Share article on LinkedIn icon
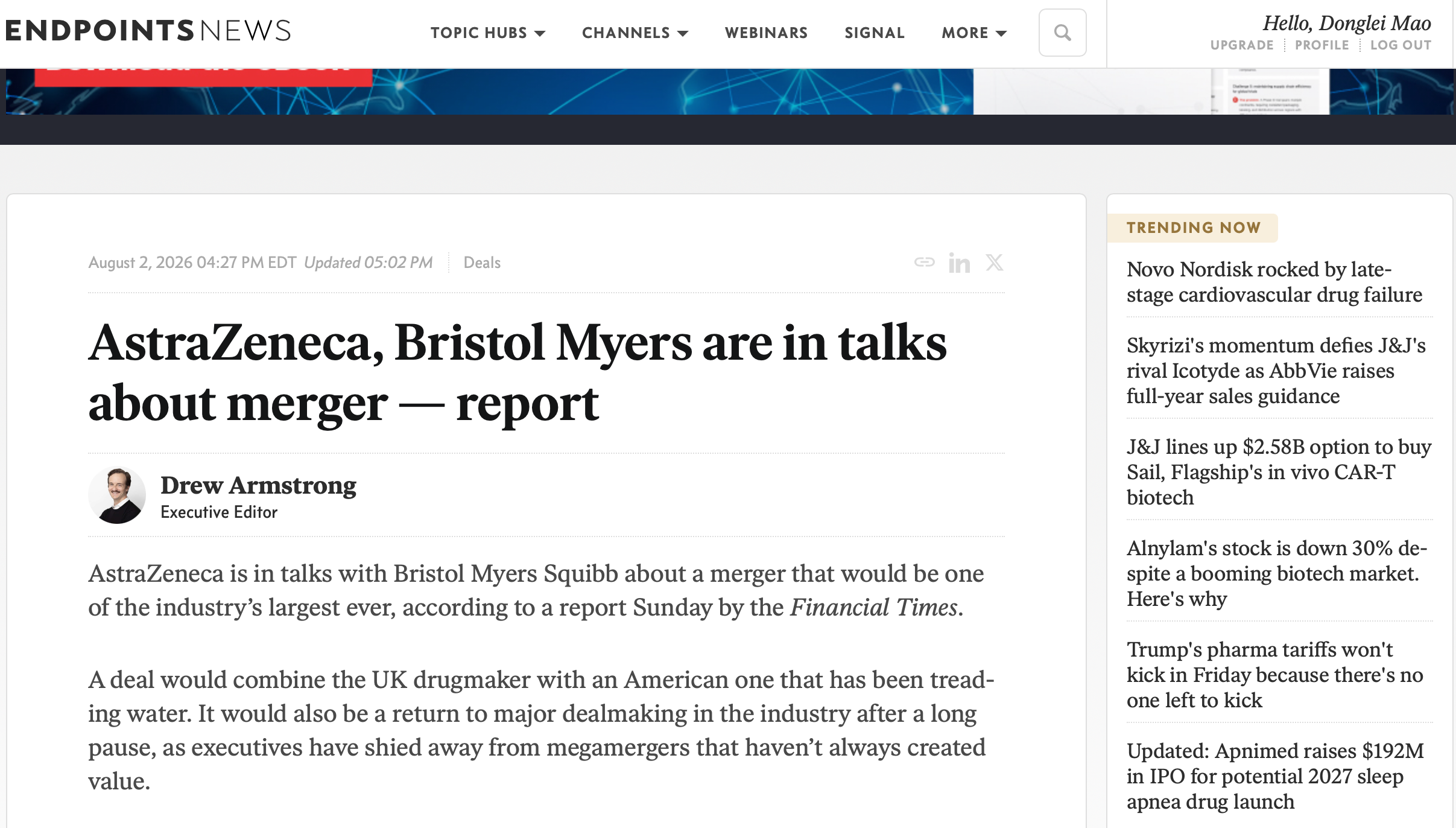1456x828 pixels. (x=959, y=263)
